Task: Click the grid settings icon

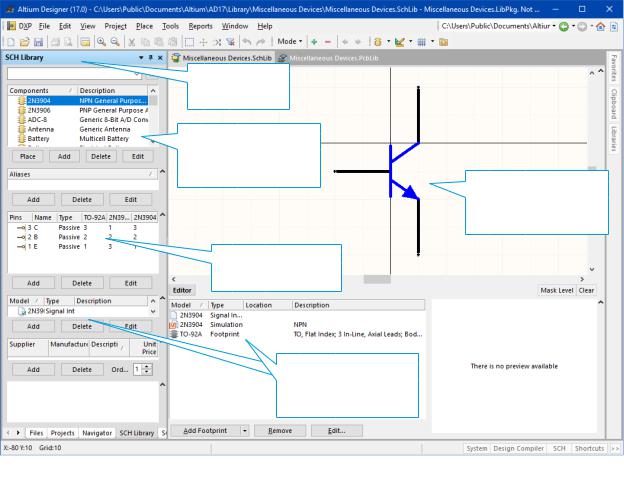Action: [422, 42]
